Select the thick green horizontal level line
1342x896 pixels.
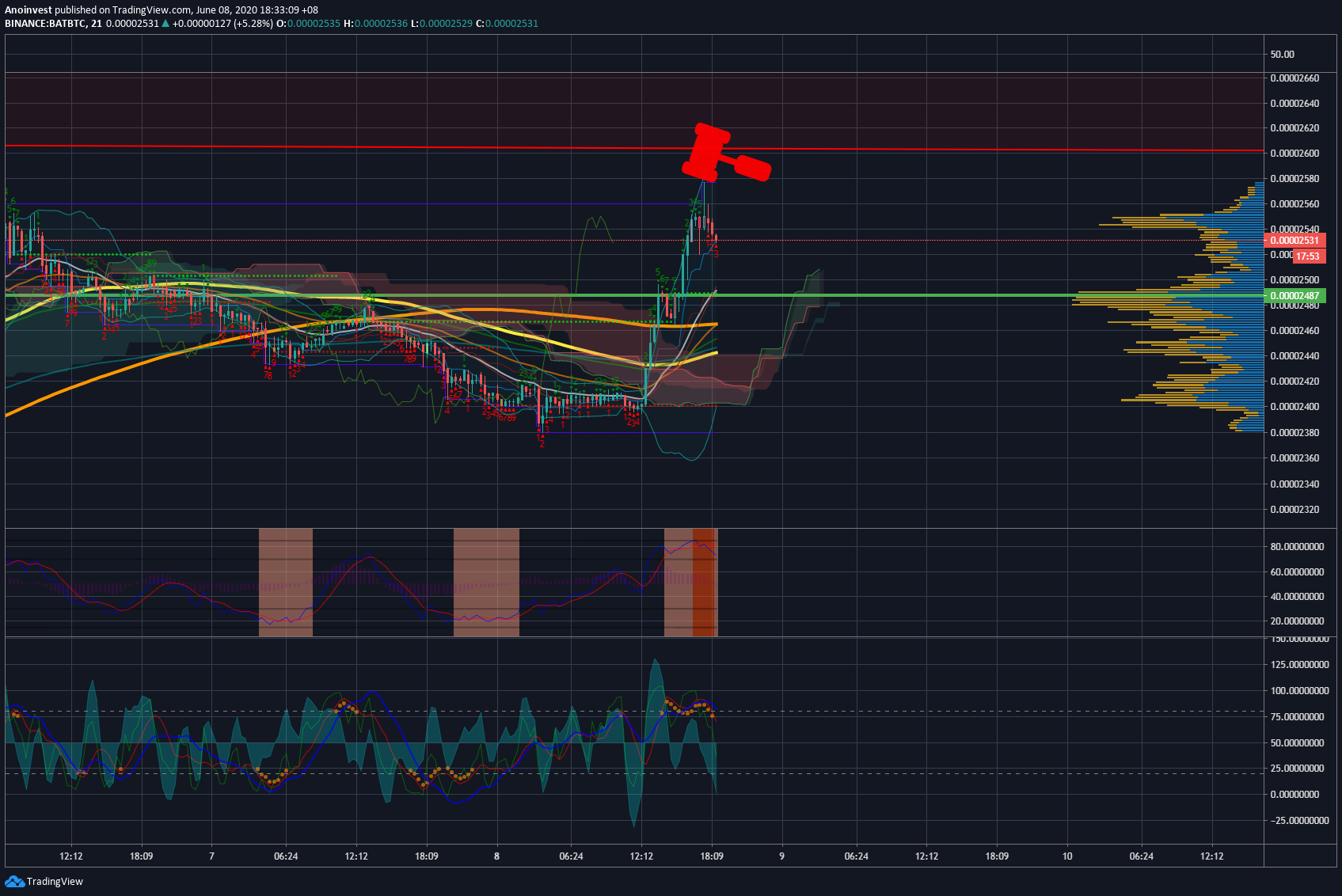pos(633,295)
